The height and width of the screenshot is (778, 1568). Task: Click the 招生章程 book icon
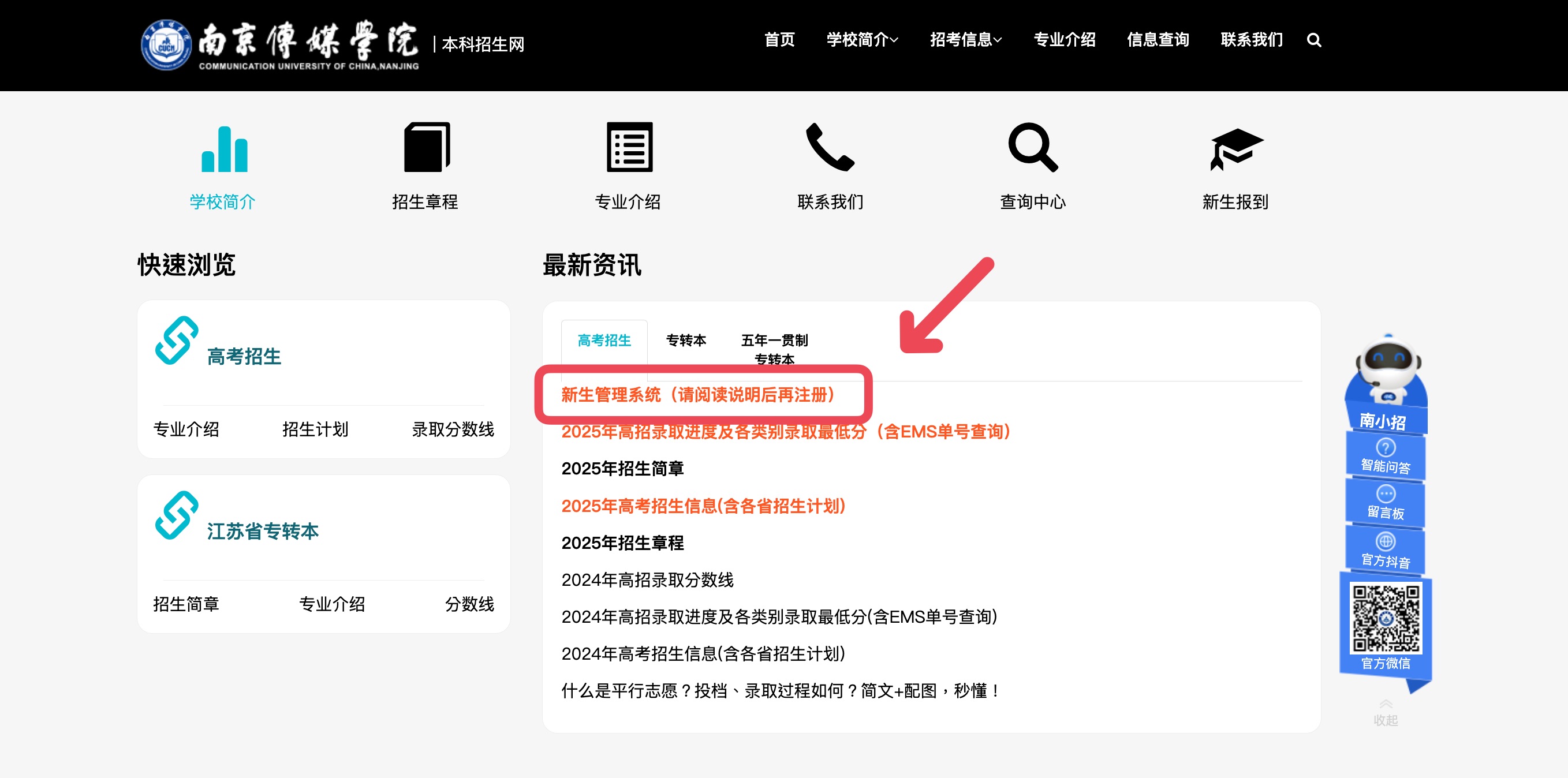426,148
